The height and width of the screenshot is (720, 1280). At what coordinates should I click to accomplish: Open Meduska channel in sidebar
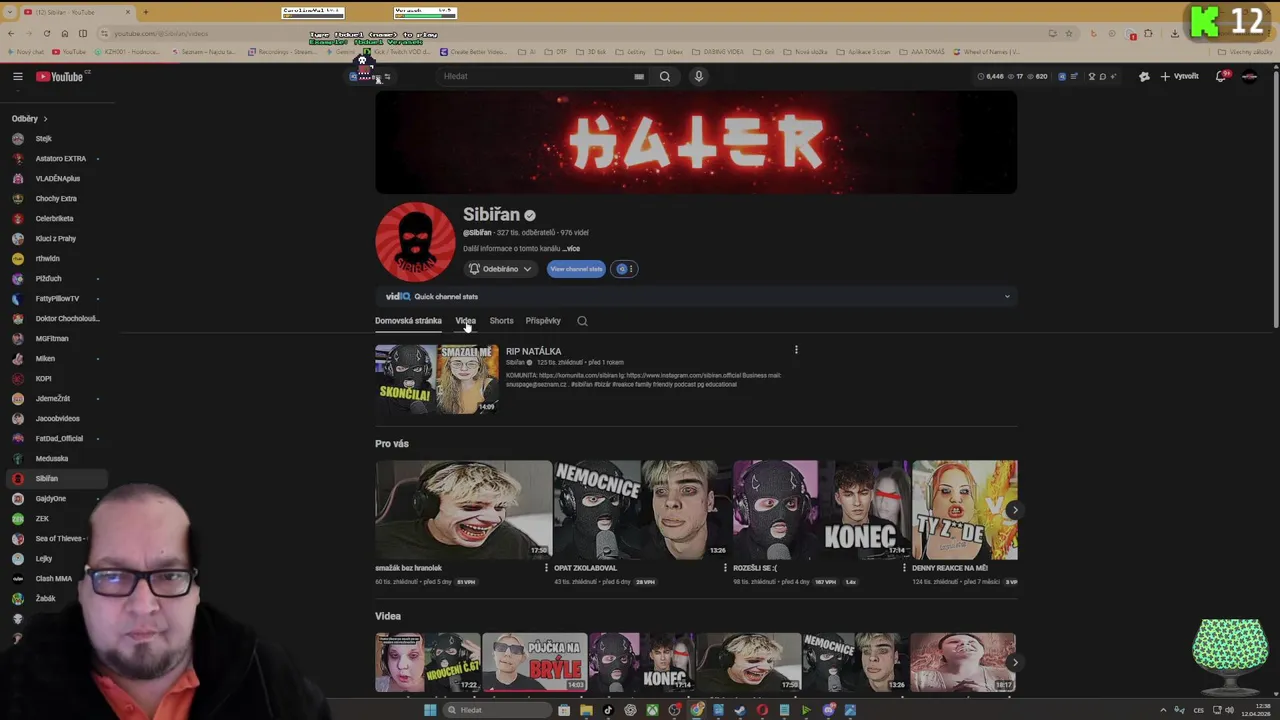click(x=52, y=458)
